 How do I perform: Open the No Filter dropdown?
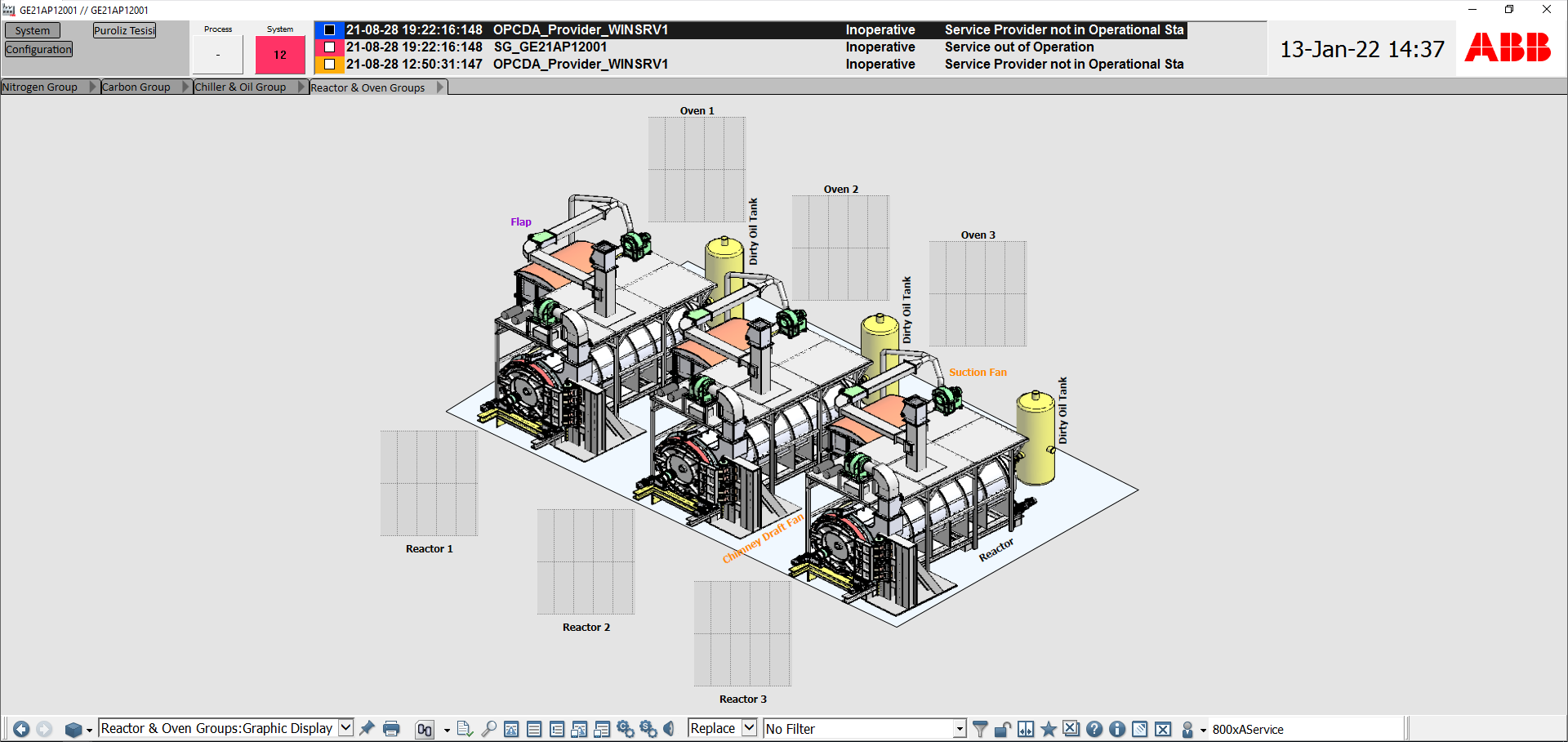pos(960,729)
